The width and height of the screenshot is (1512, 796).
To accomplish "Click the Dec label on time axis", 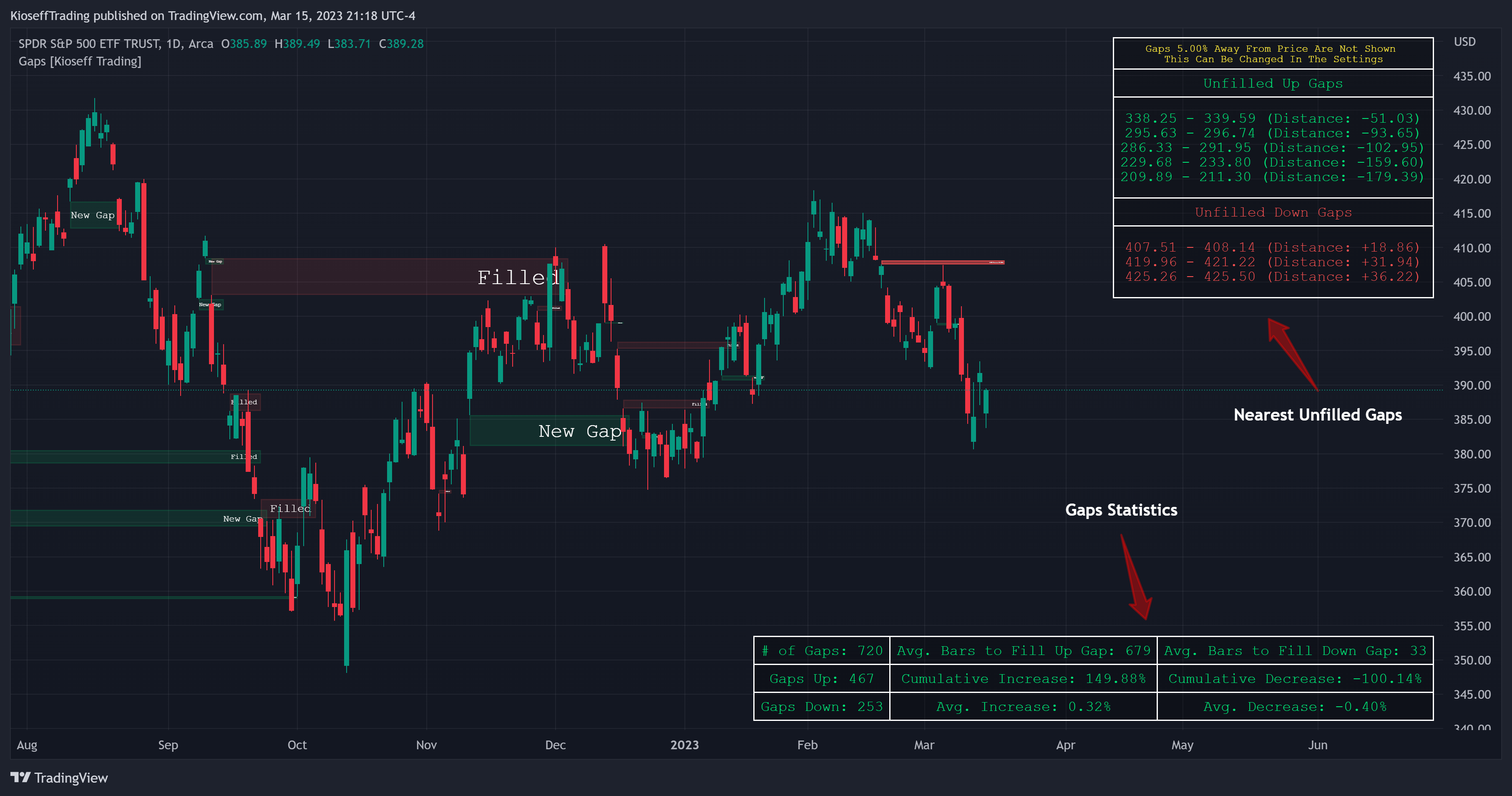I will click(555, 745).
